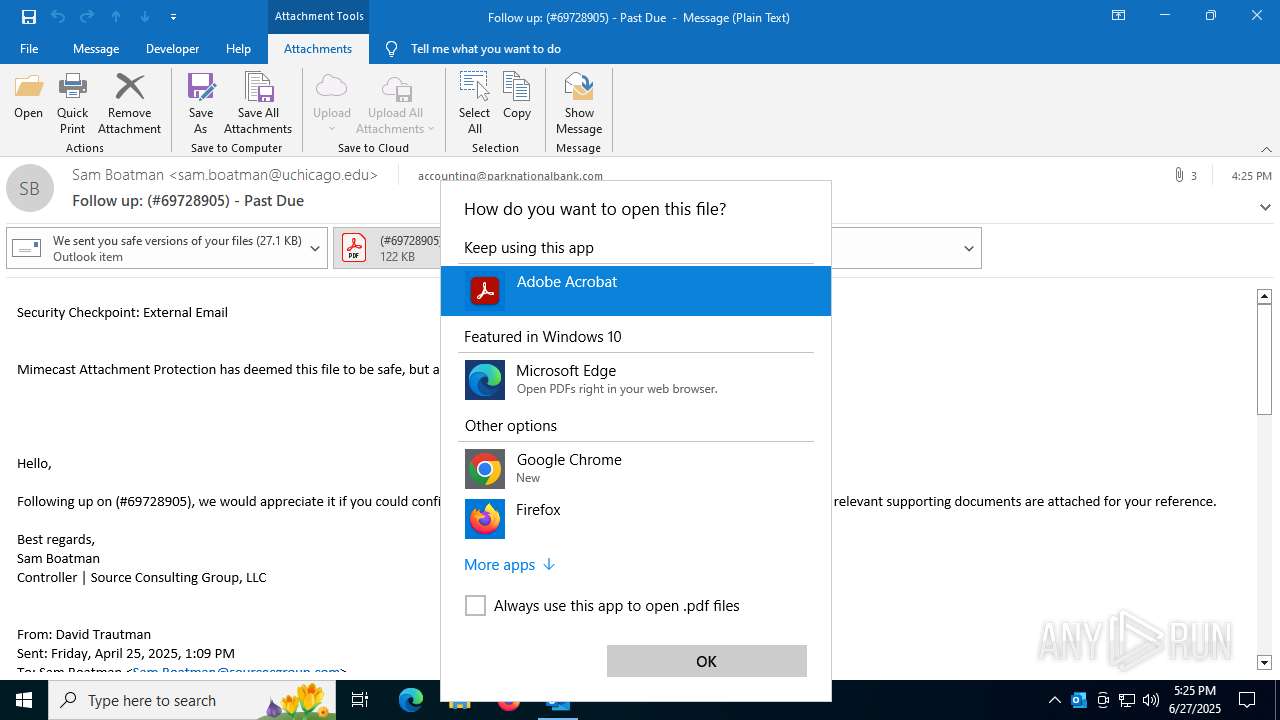1280x720 pixels.
Task: Click the Outlook item attachment envelope icon
Action: click(27, 247)
